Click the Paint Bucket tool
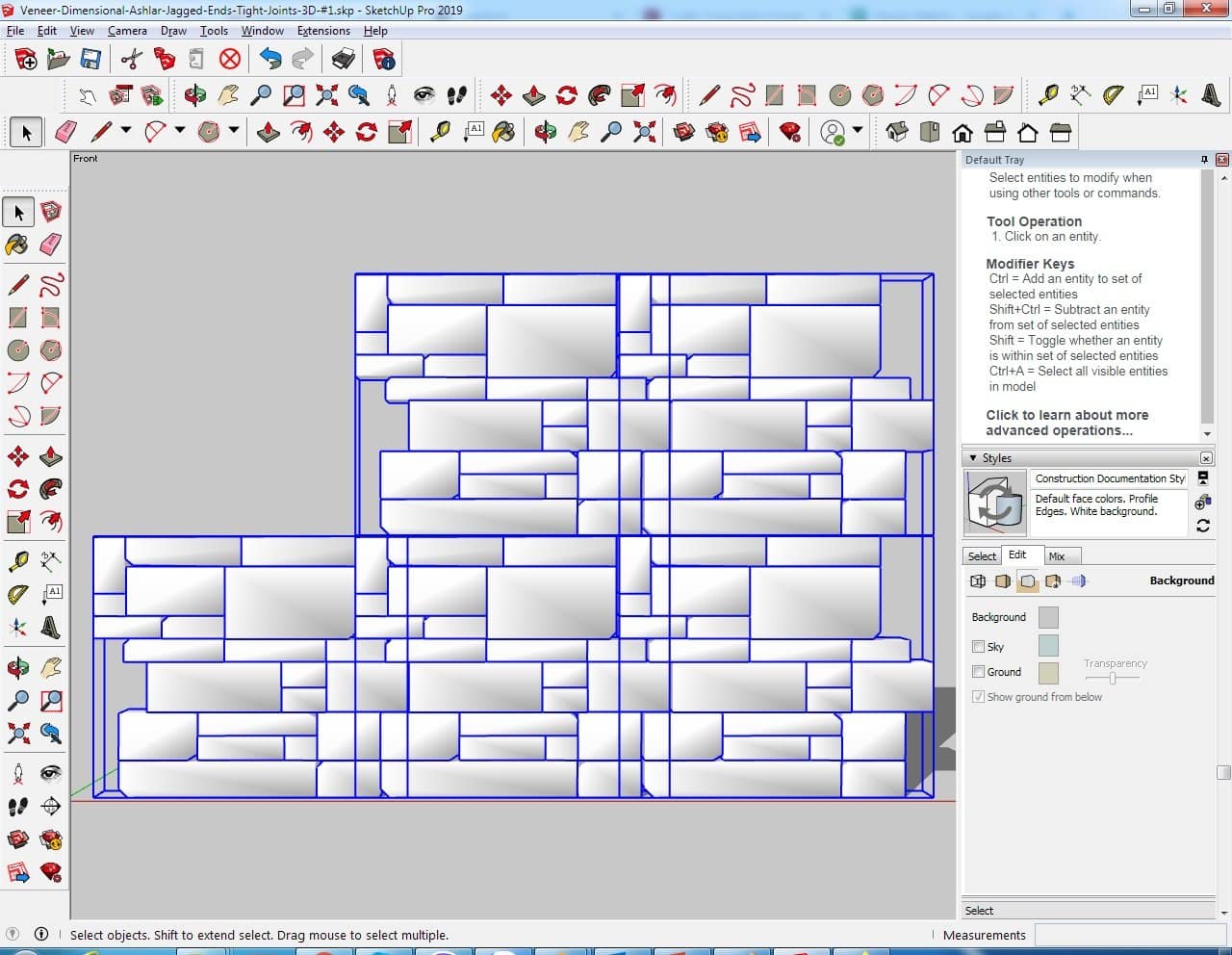The width and height of the screenshot is (1232, 955). (17, 245)
